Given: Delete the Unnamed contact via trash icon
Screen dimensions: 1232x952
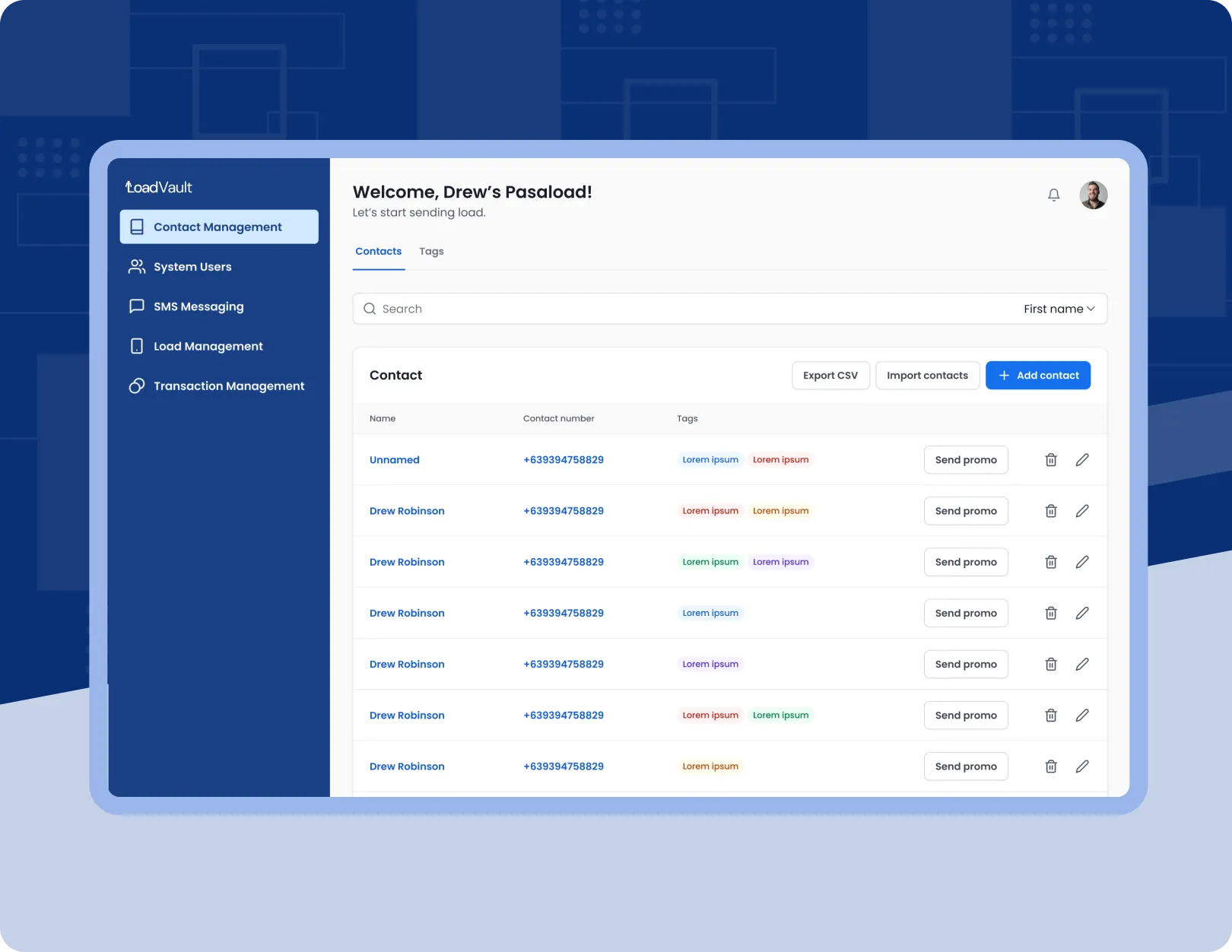Looking at the screenshot, I should (1050, 460).
